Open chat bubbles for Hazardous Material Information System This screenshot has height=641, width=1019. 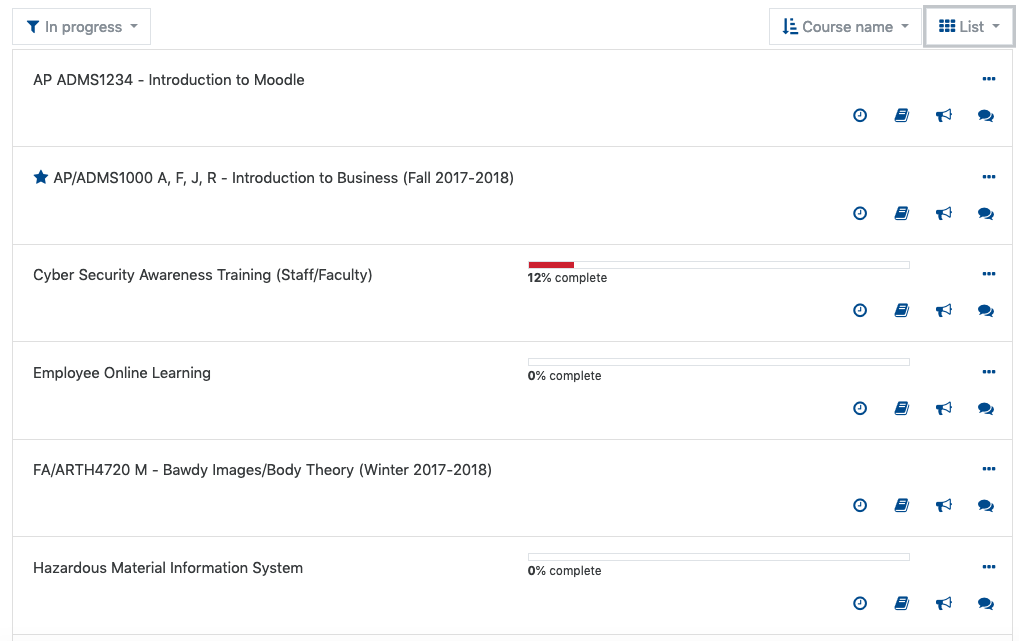[986, 603]
